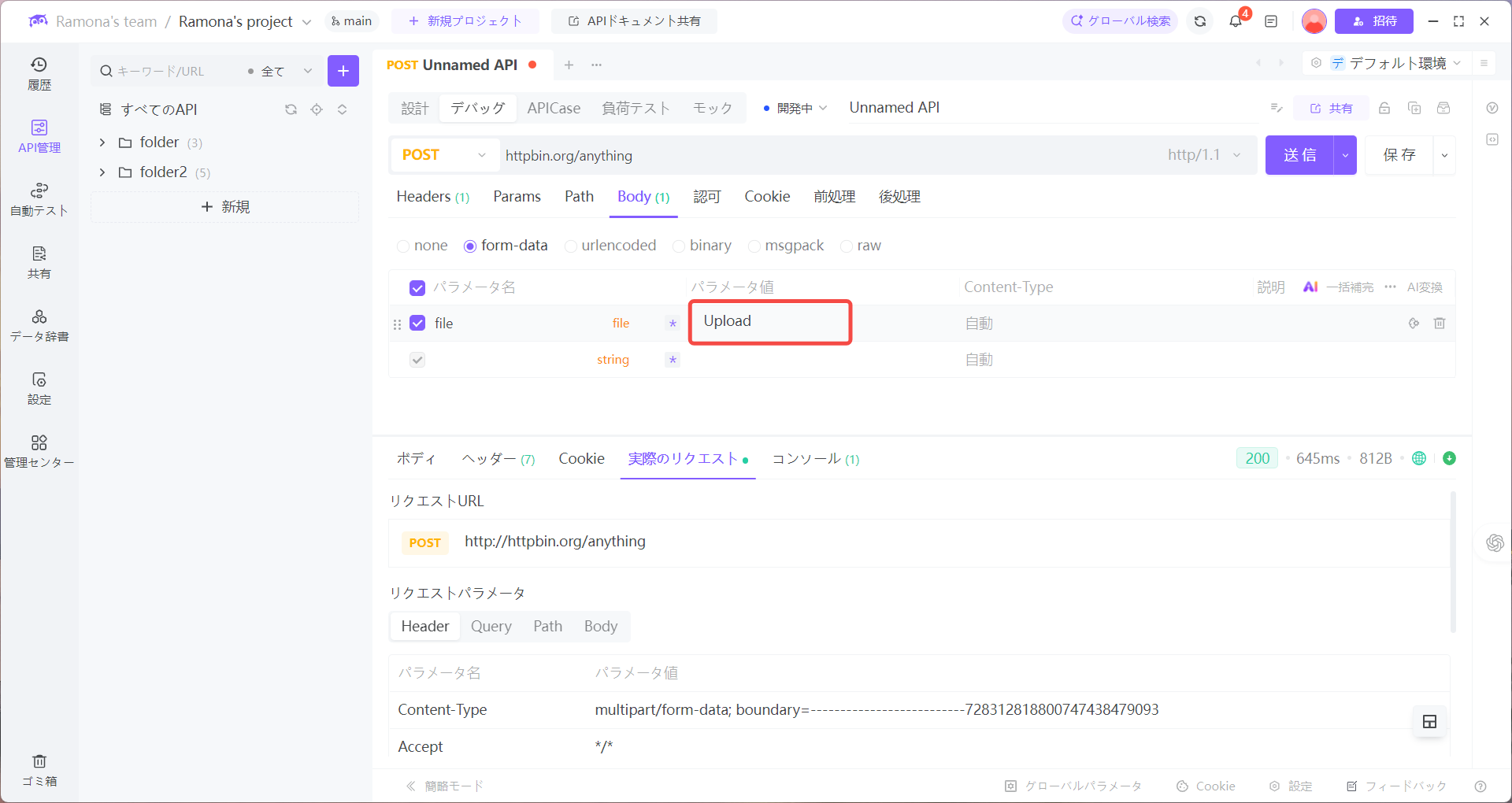The height and width of the screenshot is (803, 1512).
Task: Click the APIドキュメント共有 button
Action: (634, 21)
